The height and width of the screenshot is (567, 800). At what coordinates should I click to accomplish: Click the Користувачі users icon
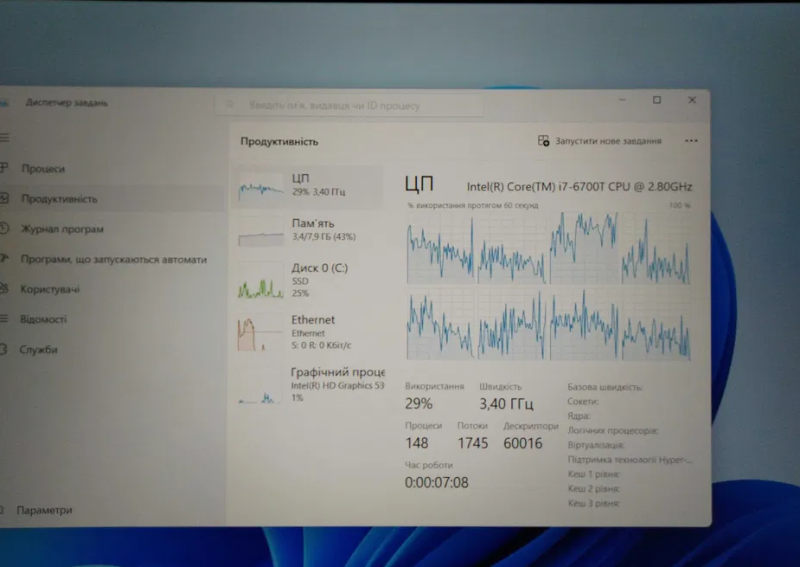click(x=5, y=289)
